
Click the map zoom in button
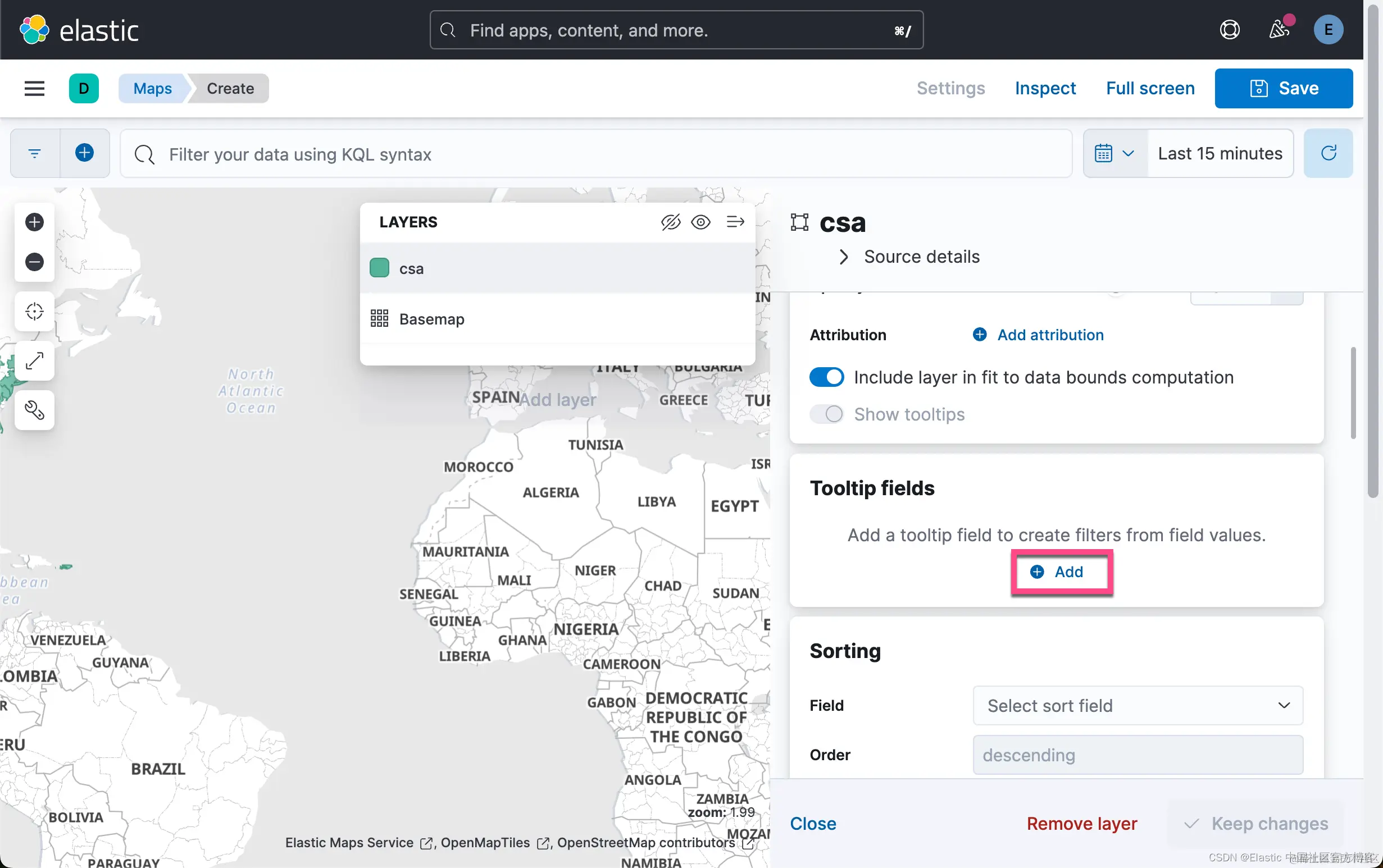point(34,222)
